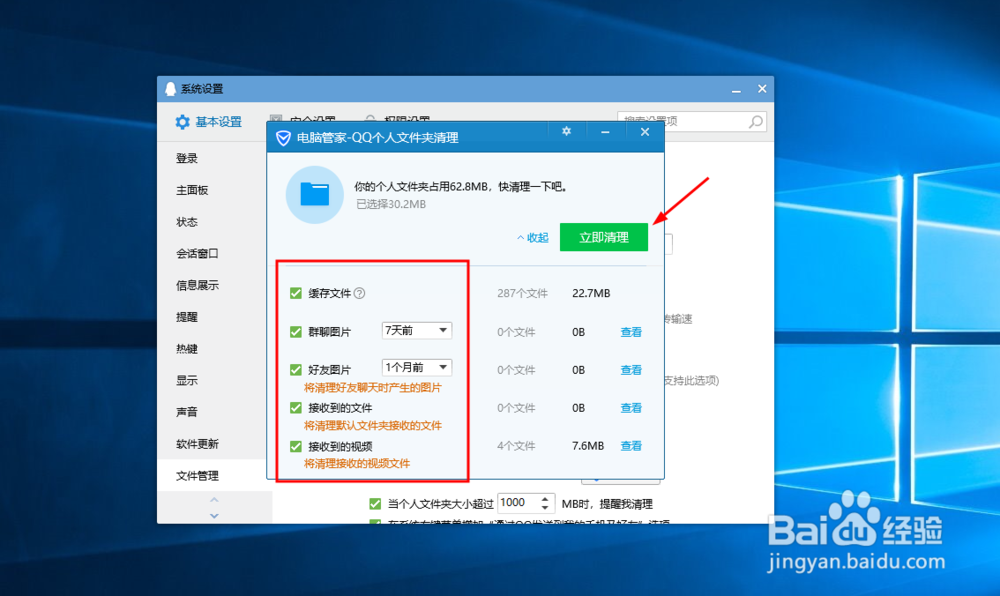This screenshot has height=596, width=1000.
Task: Uncheck the 缓存文件 checkbox
Action: point(296,293)
